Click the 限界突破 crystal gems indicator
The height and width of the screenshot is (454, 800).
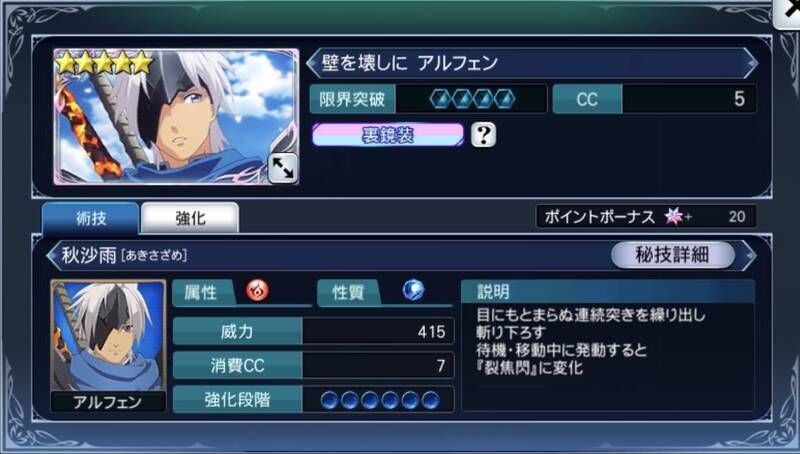[x=472, y=99]
